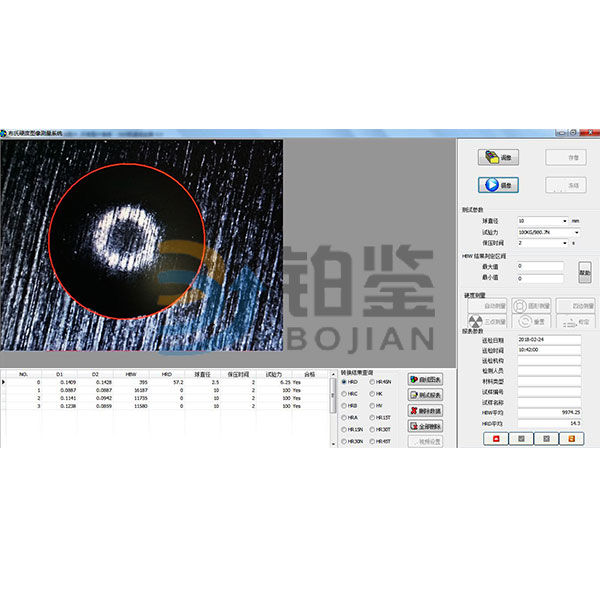Click the inspection date field 2018-02-24
600x600 pixels.
point(549,339)
